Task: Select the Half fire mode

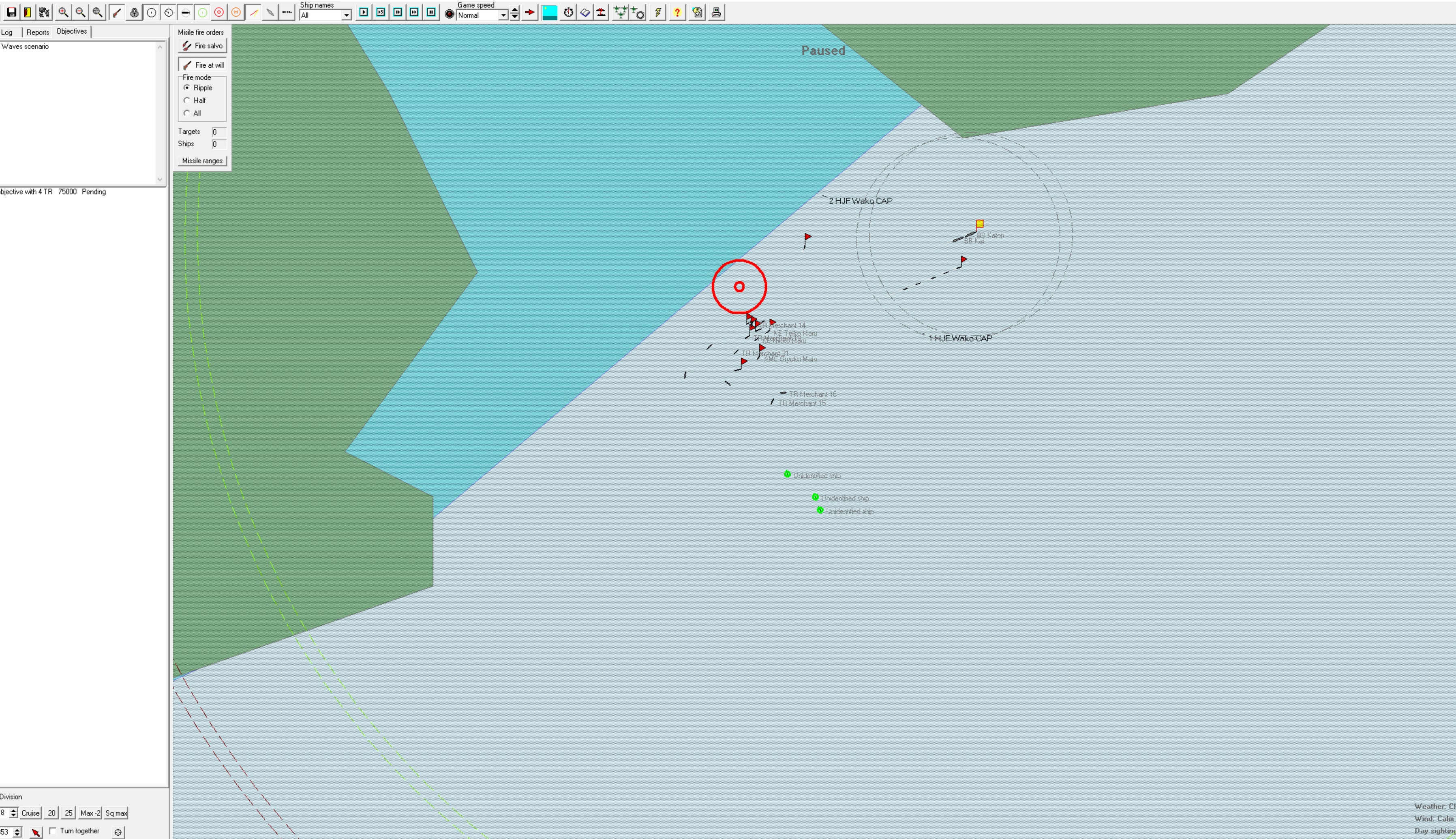Action: tap(187, 100)
